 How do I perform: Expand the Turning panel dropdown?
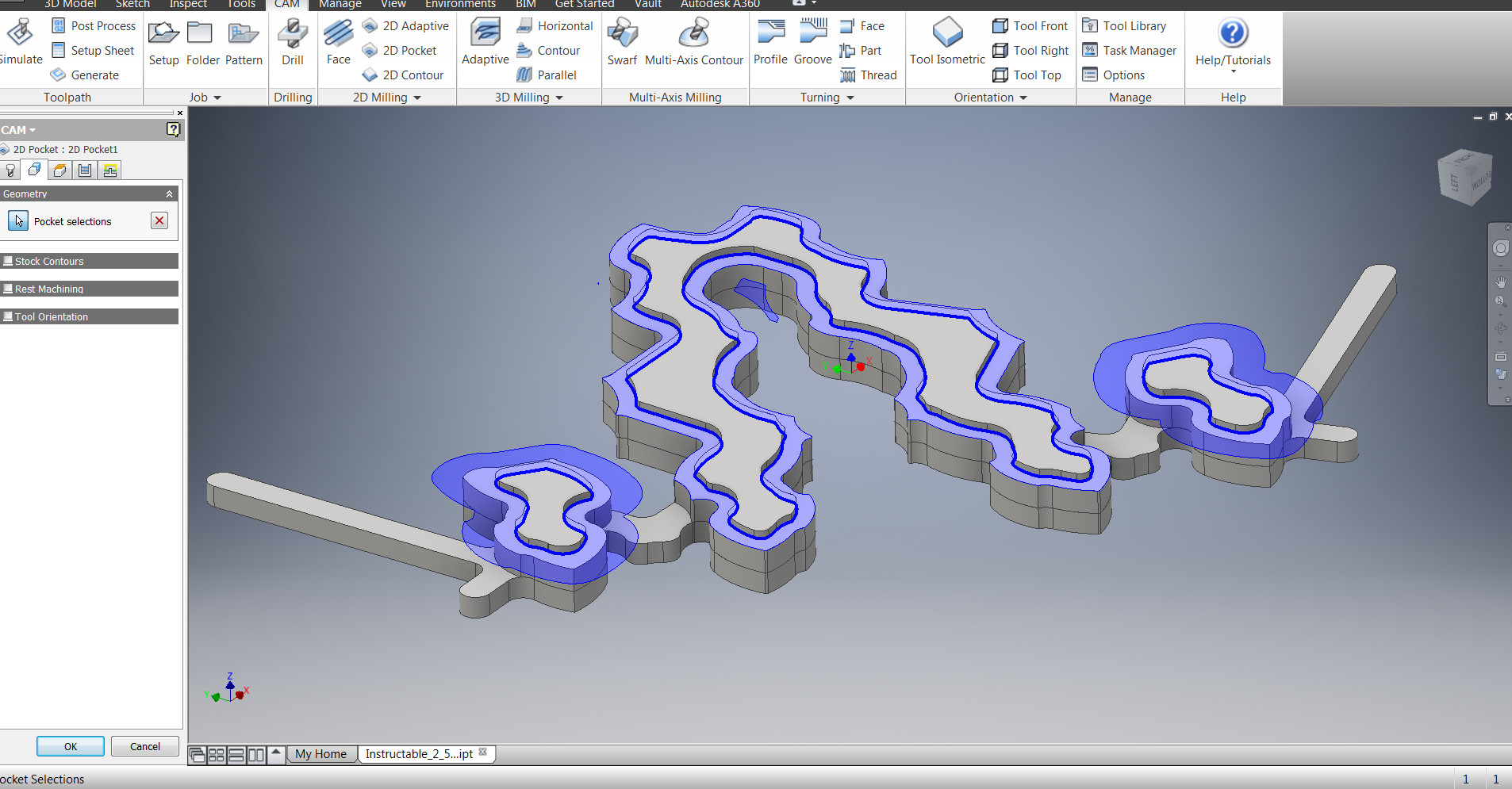[x=850, y=98]
